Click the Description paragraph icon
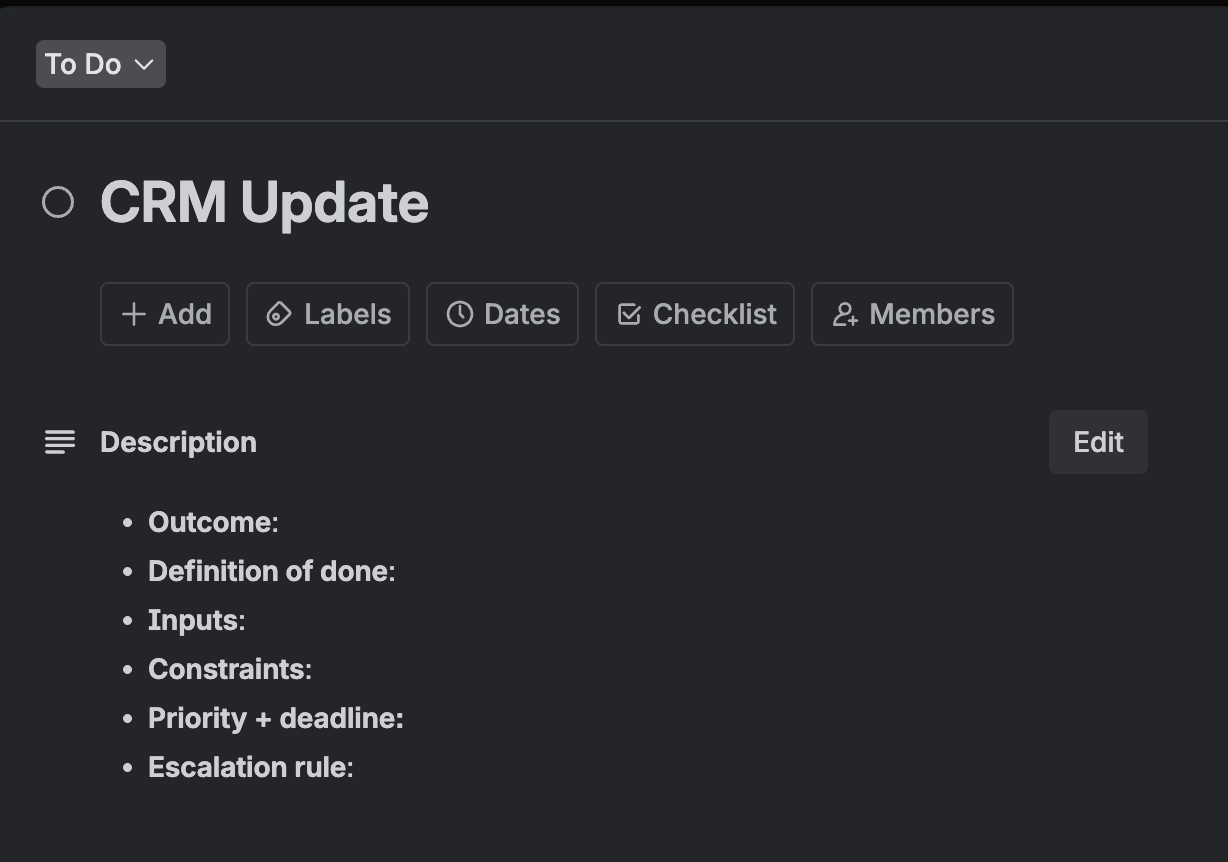1228x862 pixels. pyautogui.click(x=59, y=442)
